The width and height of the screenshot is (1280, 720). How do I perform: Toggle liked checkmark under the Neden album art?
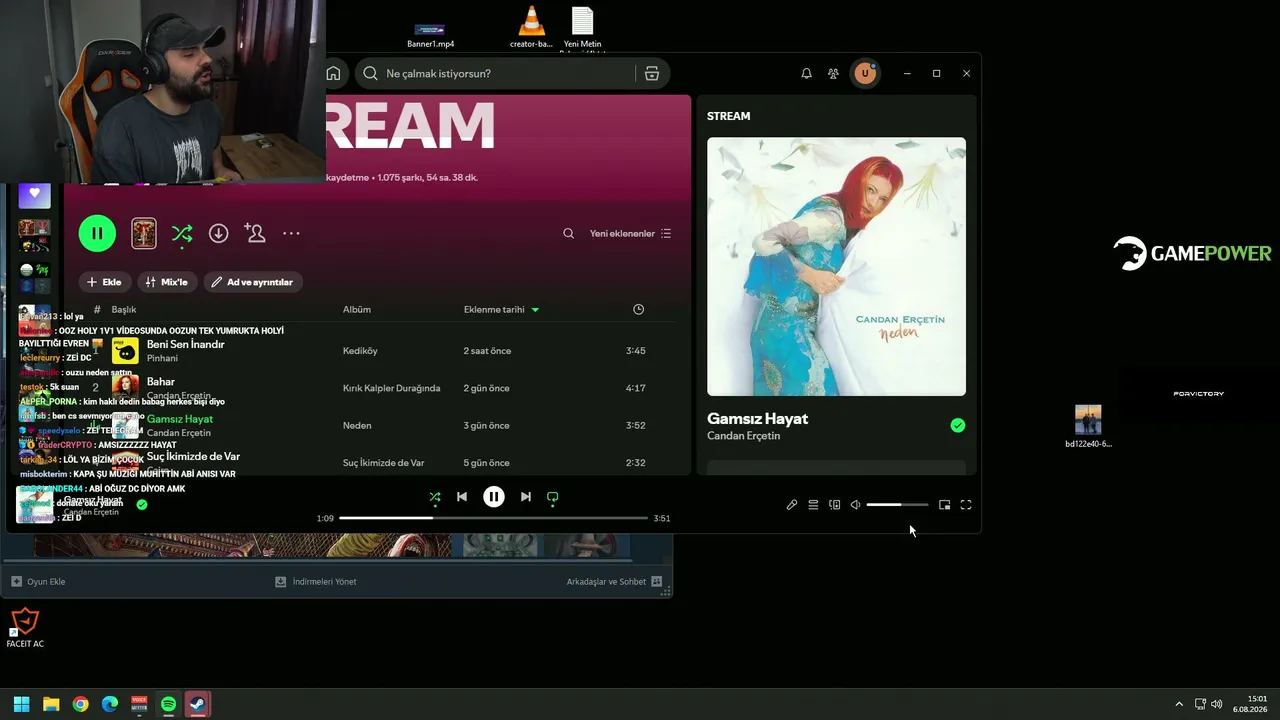[958, 426]
